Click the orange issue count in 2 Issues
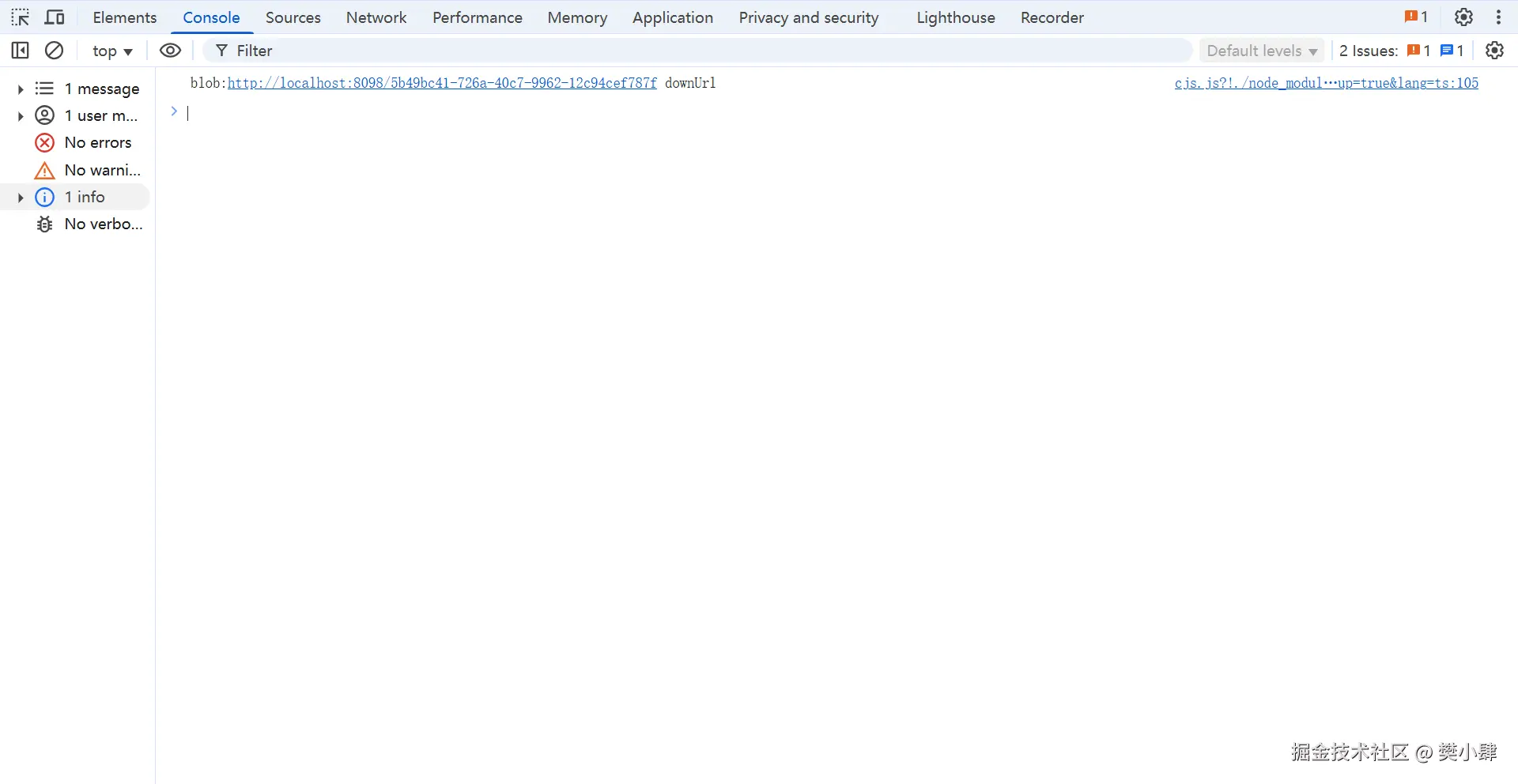 1418,51
